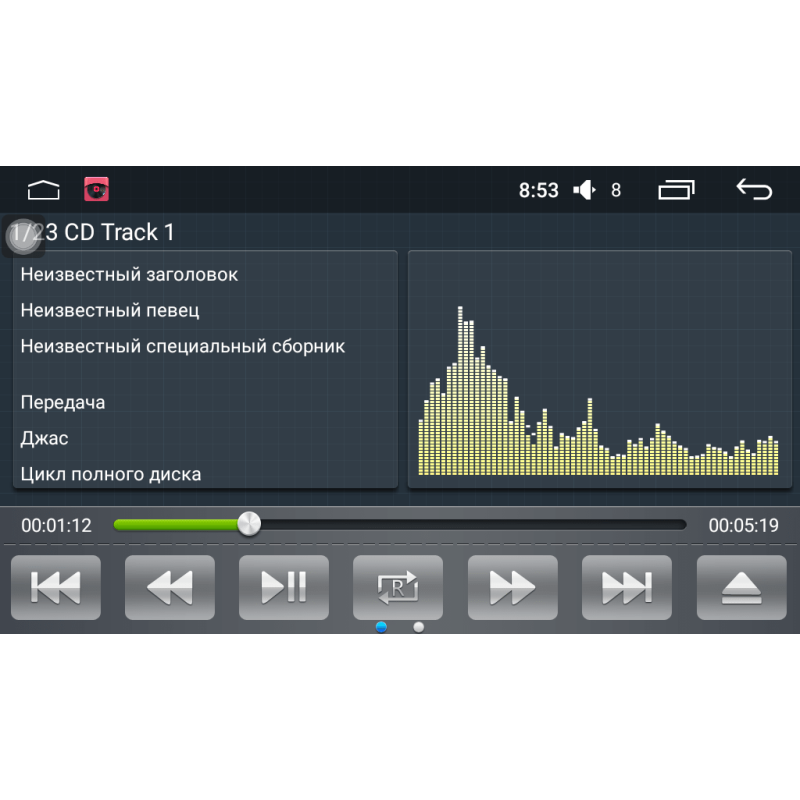Go back using the return arrow

(754, 189)
